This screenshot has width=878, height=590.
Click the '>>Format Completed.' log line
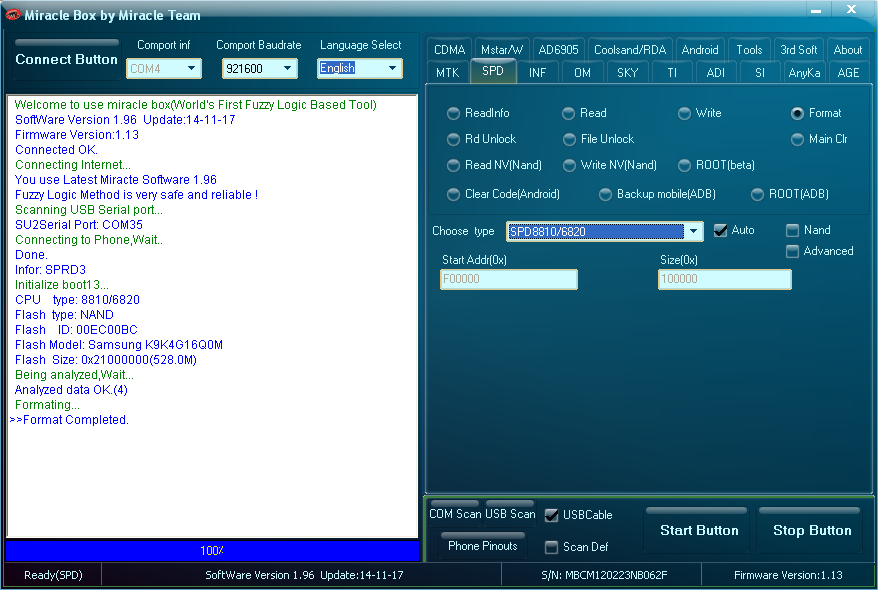click(x=69, y=420)
